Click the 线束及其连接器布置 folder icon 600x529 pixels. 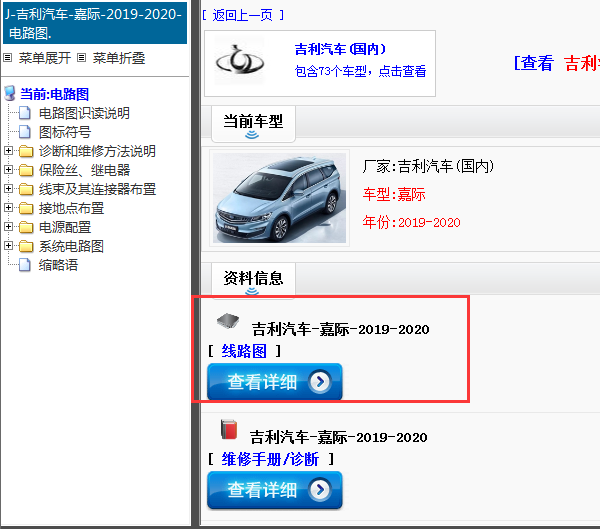point(26,189)
